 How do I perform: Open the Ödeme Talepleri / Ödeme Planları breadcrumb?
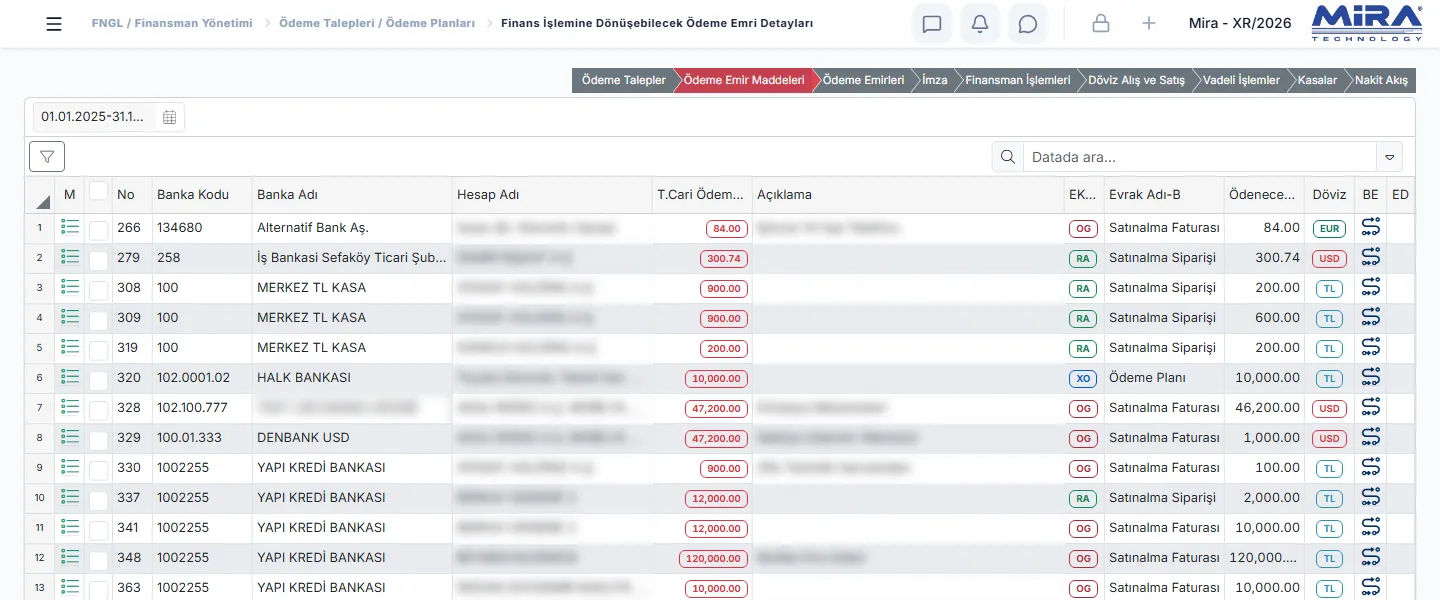(377, 23)
